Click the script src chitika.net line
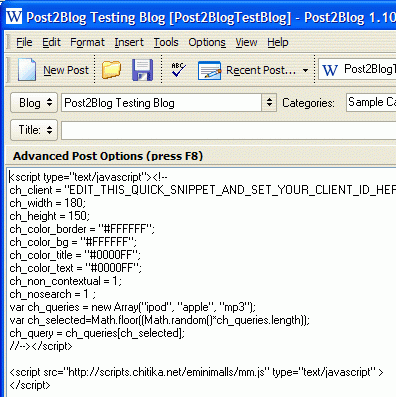 [x=196, y=372]
